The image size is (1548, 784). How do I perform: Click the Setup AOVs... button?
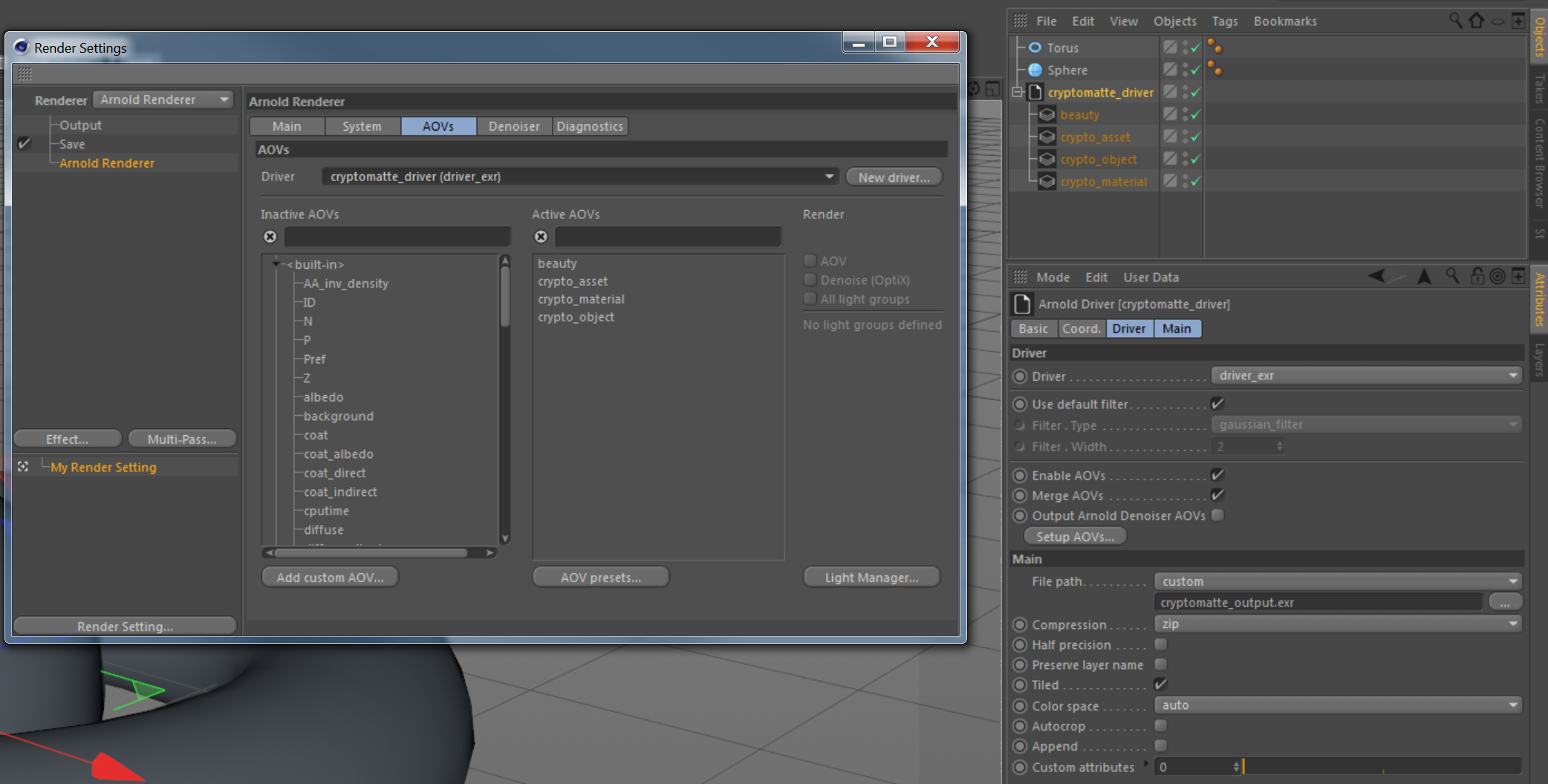click(1076, 536)
